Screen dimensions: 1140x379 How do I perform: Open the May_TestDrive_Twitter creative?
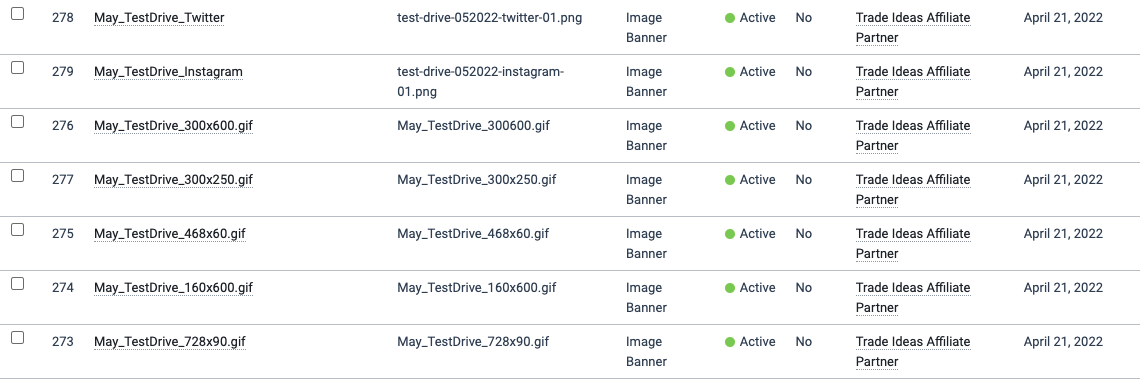[159, 18]
